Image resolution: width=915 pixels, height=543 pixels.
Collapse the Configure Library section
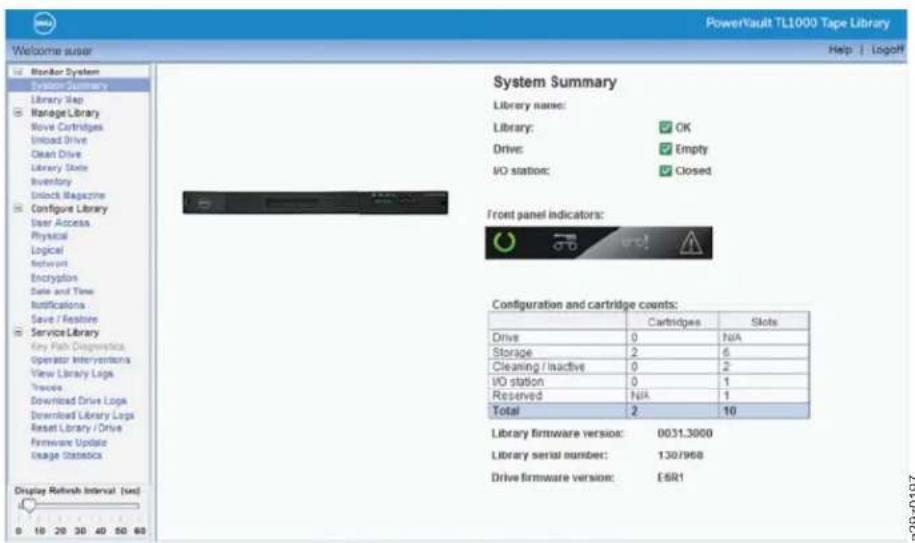pos(18,208)
